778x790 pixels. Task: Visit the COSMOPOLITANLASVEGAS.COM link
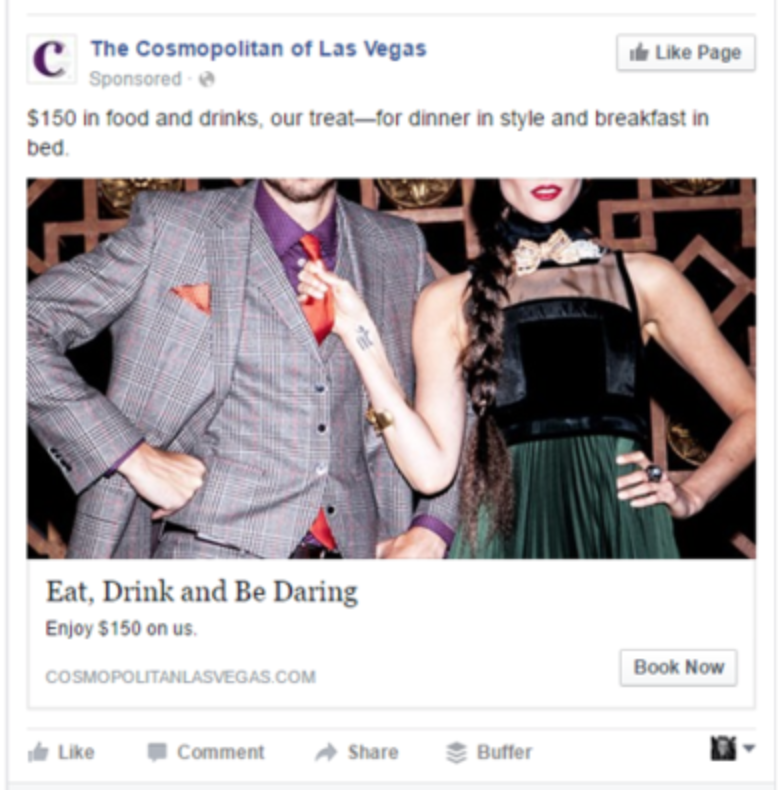(x=180, y=677)
